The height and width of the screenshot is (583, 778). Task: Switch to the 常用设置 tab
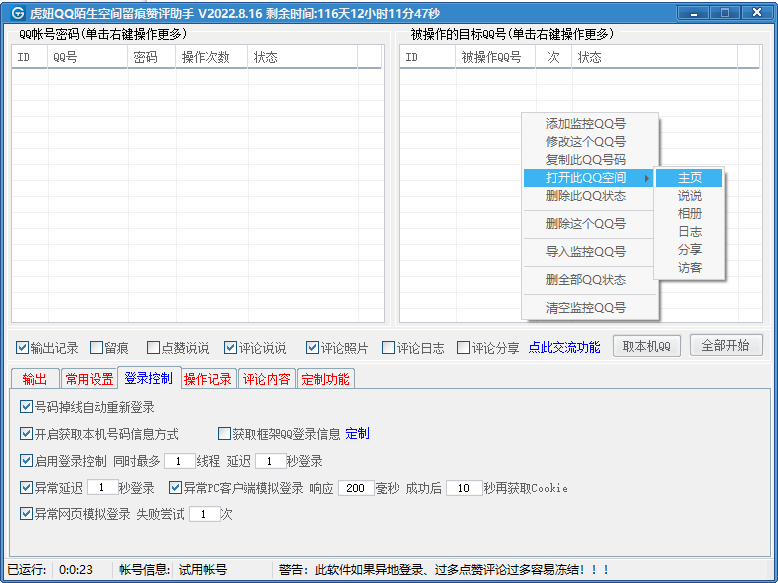89,379
